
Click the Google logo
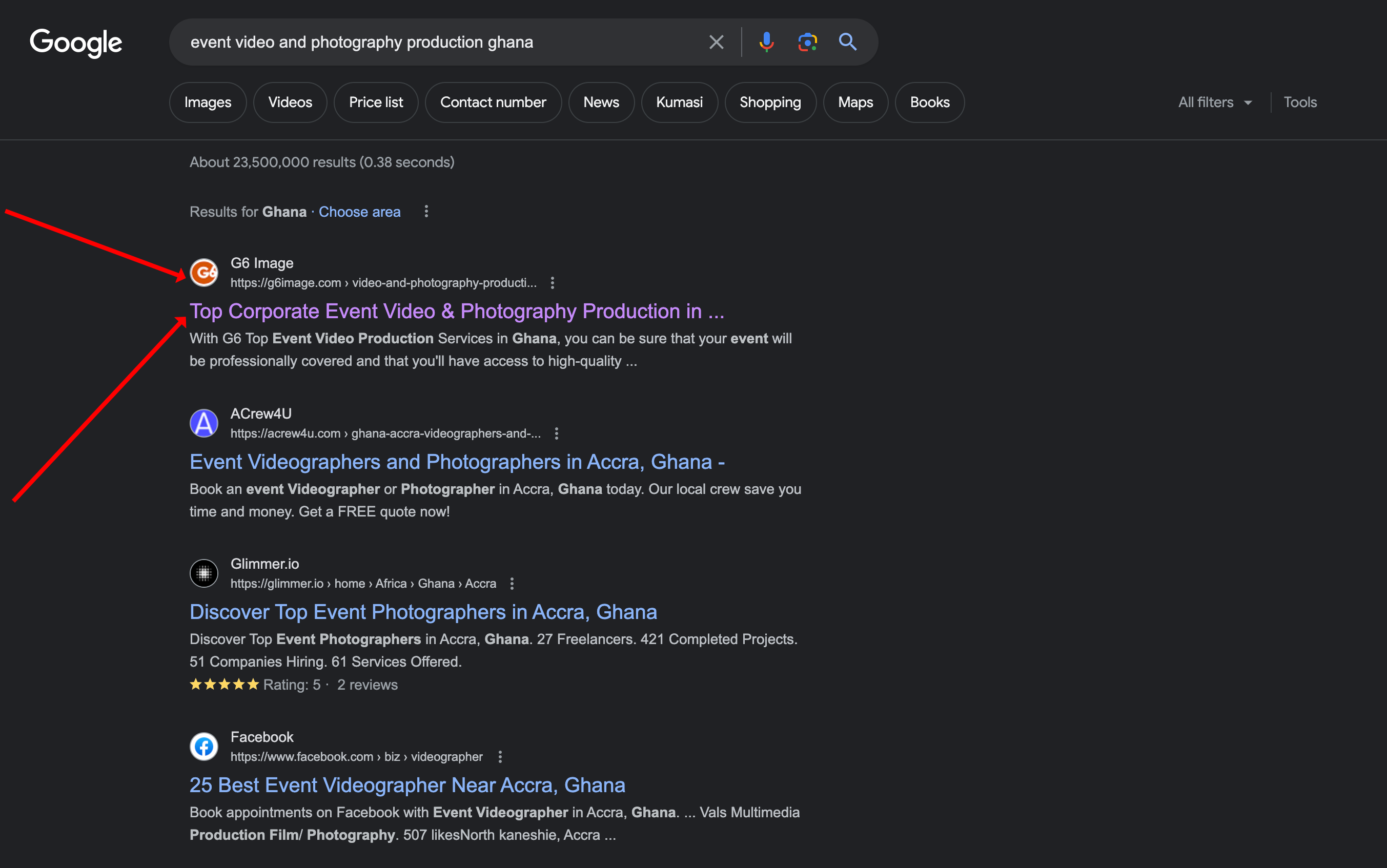[76, 43]
